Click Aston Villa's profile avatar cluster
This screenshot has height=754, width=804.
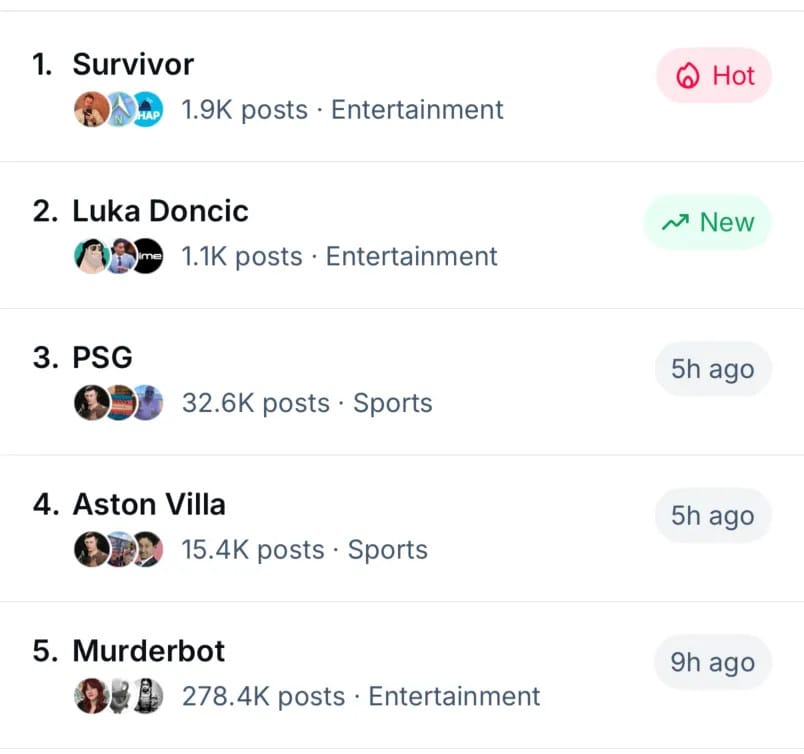118,550
